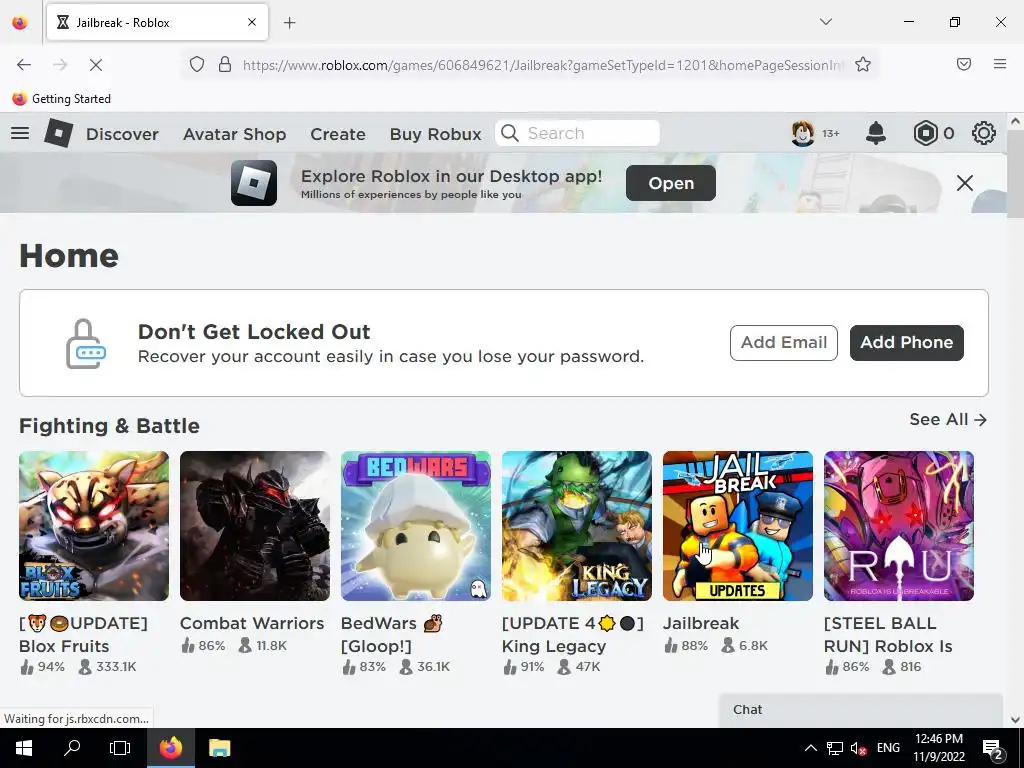Image resolution: width=1024 pixels, height=768 pixels.
Task: Open Jailbreak game thumbnail
Action: pos(738,526)
